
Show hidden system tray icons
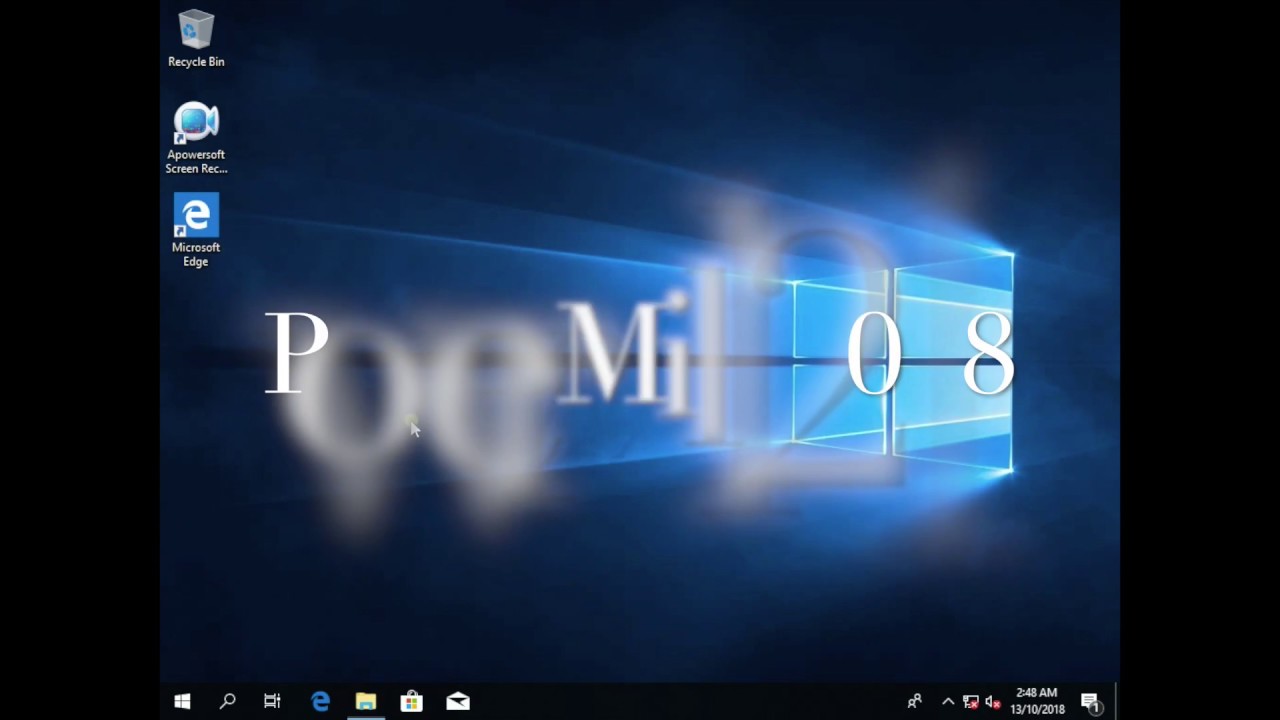click(948, 702)
